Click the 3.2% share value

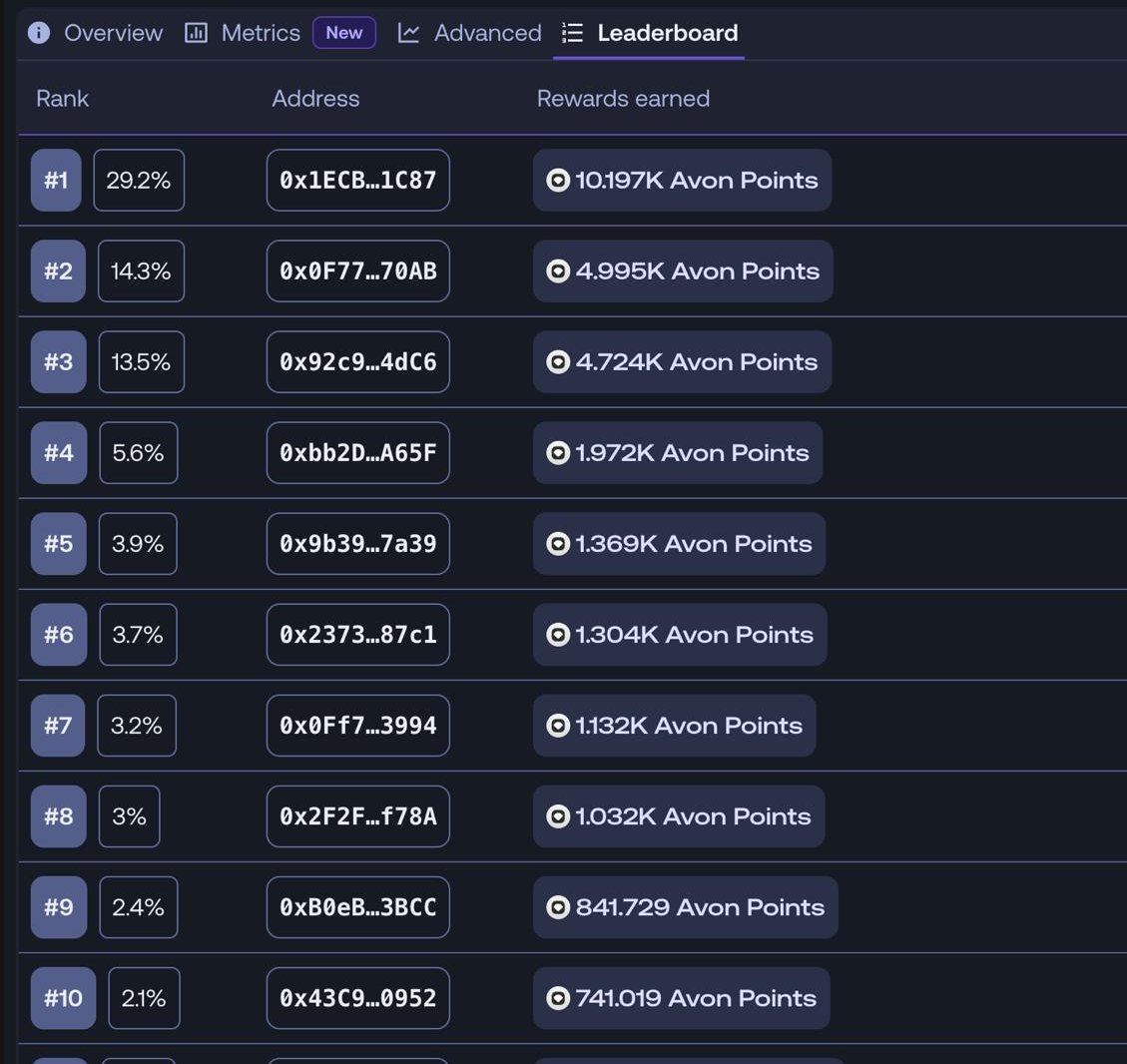coord(137,726)
